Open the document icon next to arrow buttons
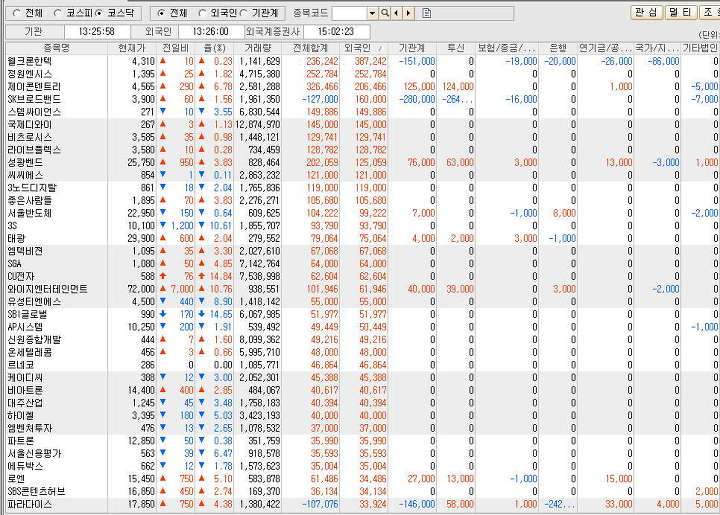This screenshot has height=515, width=720. tap(426, 13)
